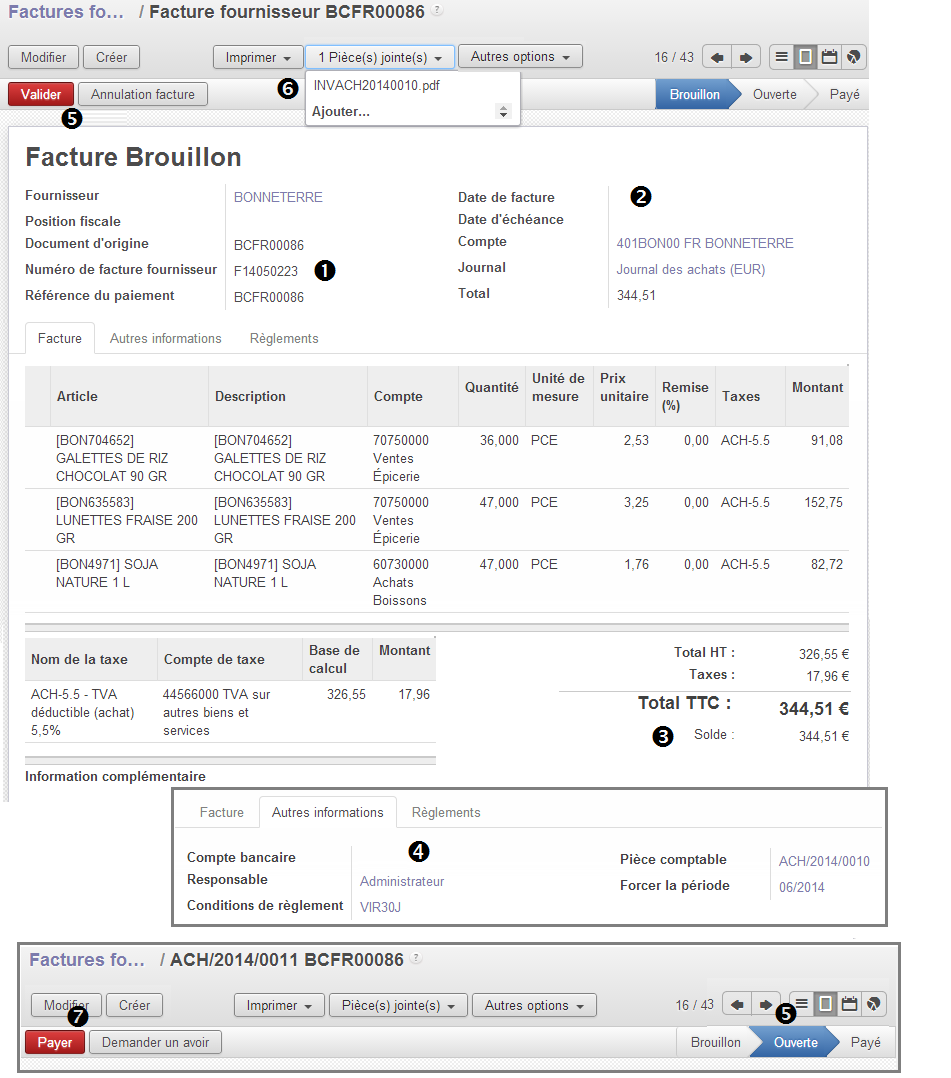
Task: Select Ajouter... in attachments menu
Action: pyautogui.click(x=341, y=111)
